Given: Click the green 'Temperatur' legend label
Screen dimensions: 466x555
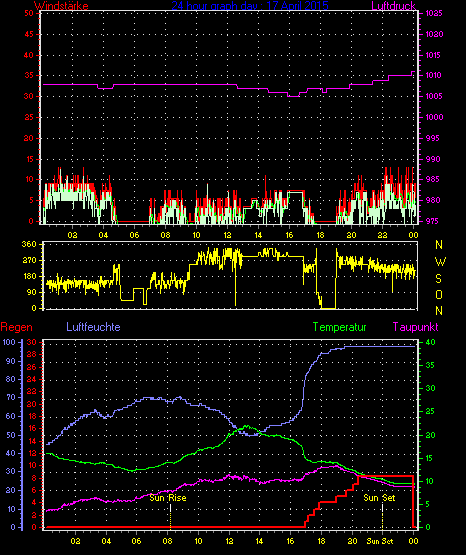Looking at the screenshot, I should point(339,327).
